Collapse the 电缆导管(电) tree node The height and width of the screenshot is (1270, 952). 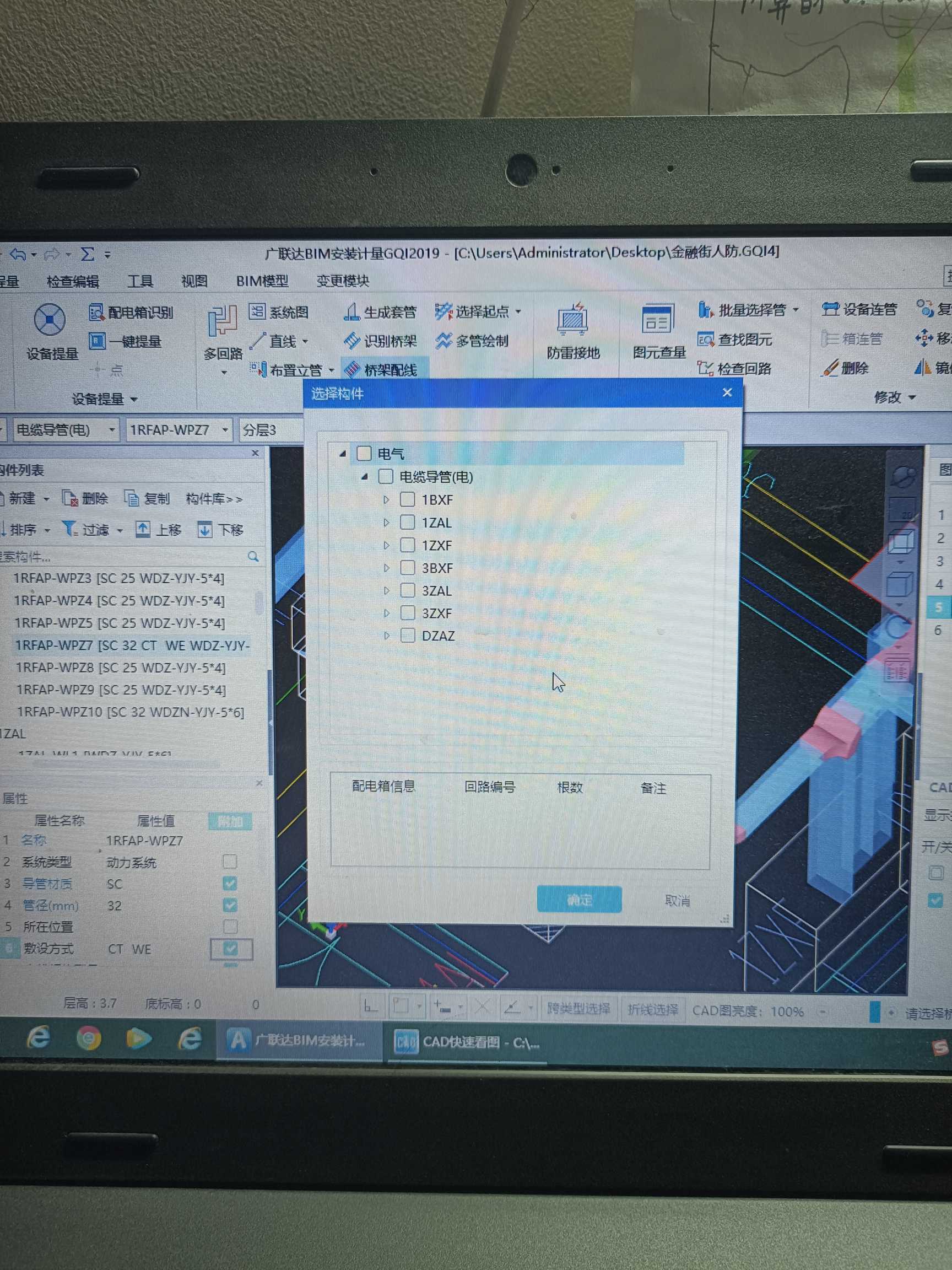(x=364, y=477)
